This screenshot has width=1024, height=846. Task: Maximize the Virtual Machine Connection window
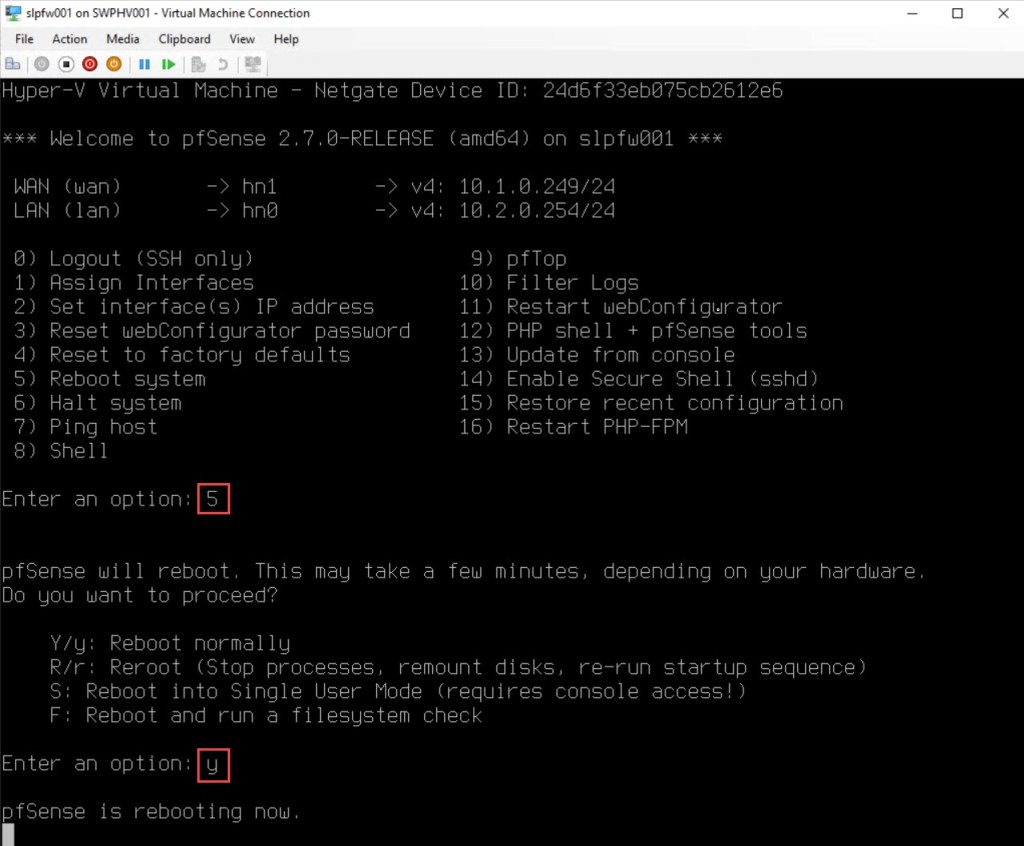coord(957,13)
